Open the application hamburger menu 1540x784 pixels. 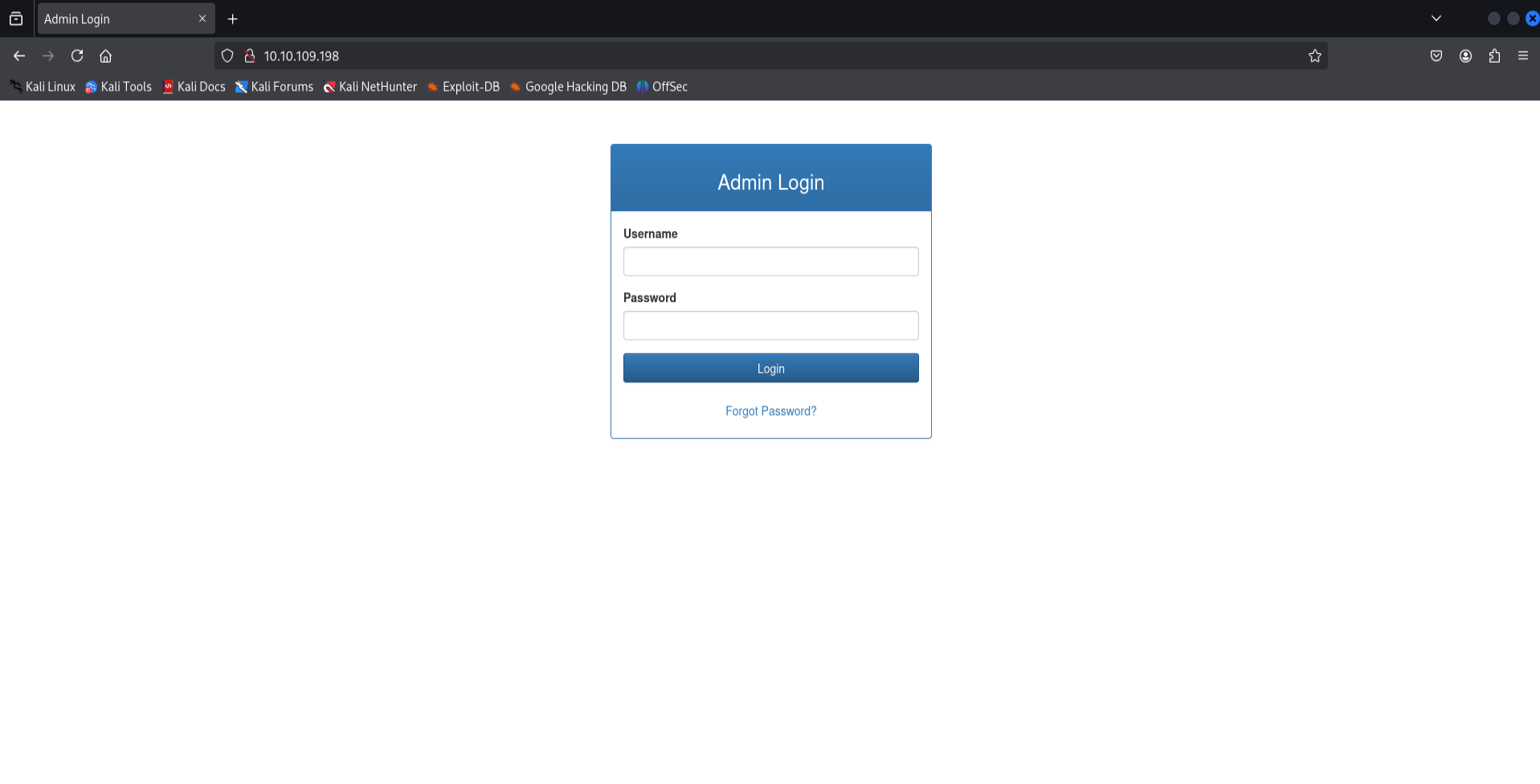(1523, 56)
